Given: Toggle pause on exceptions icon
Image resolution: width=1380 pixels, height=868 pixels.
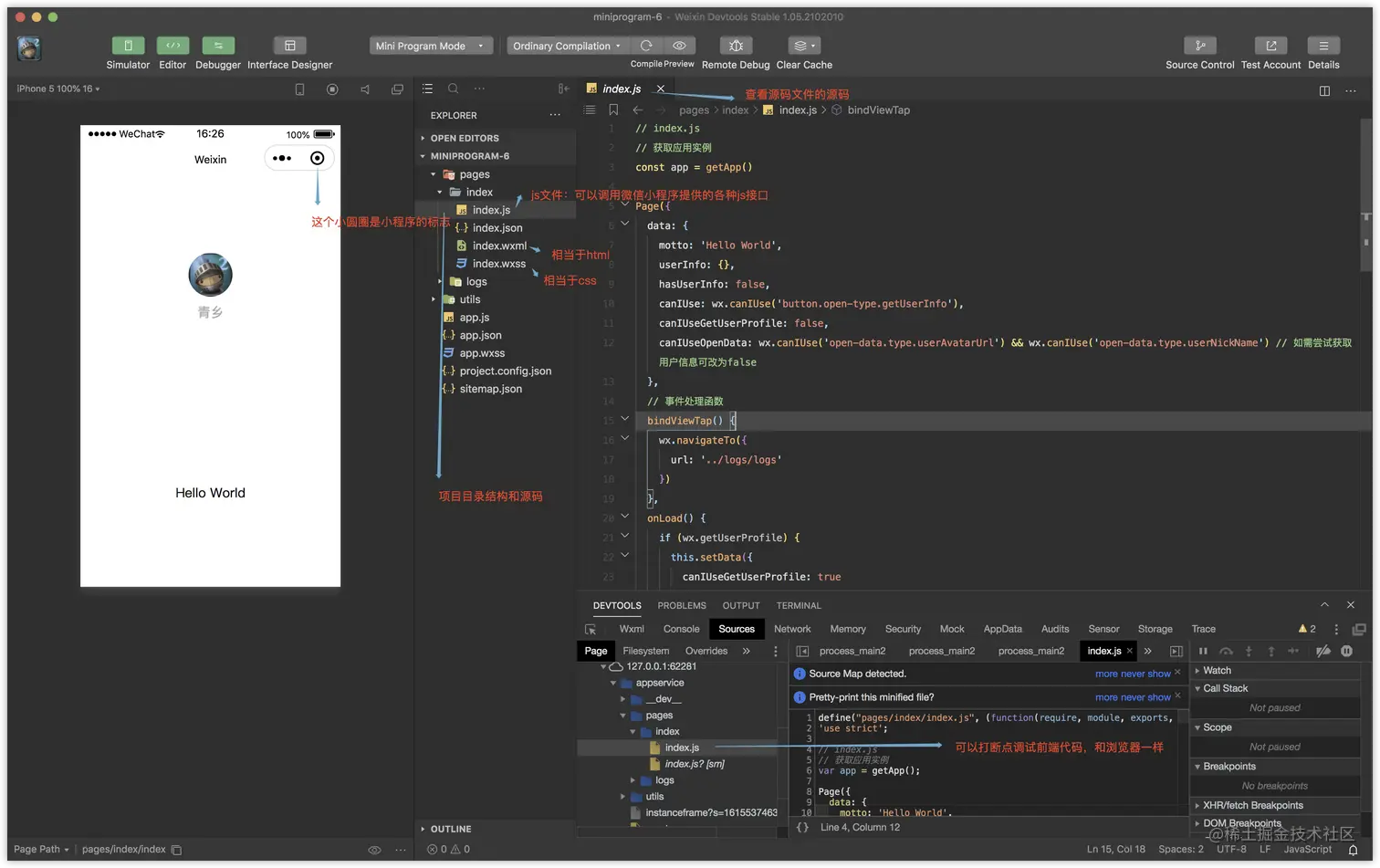Looking at the screenshot, I should (x=1346, y=651).
